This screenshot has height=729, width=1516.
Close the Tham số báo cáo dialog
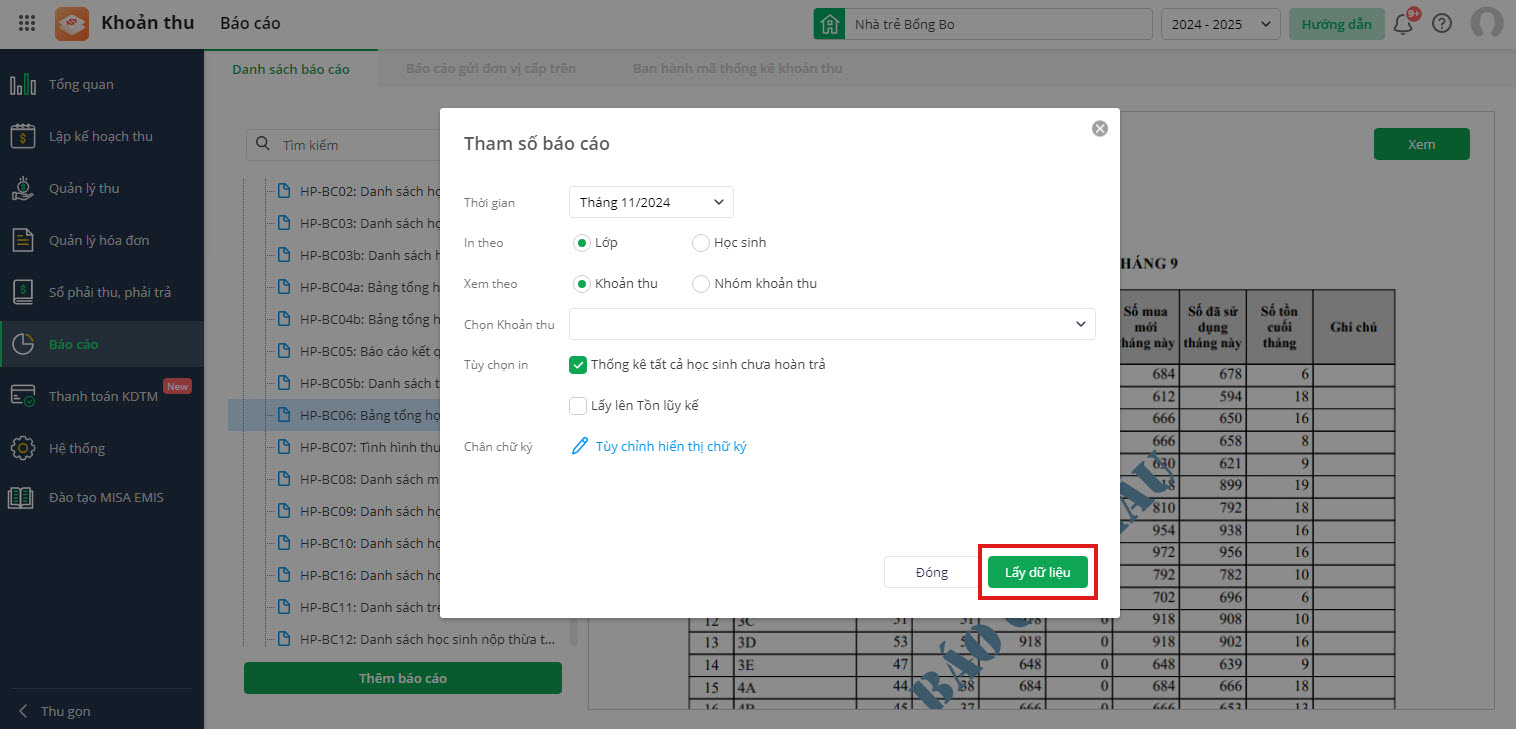pyautogui.click(x=1100, y=128)
